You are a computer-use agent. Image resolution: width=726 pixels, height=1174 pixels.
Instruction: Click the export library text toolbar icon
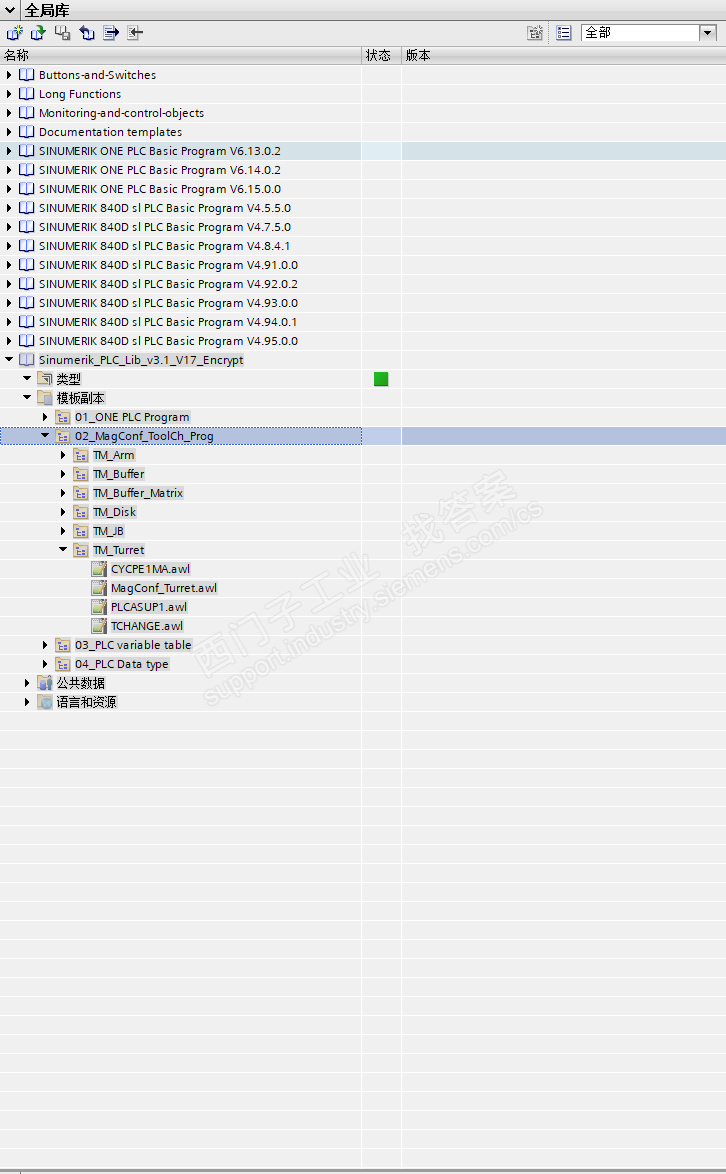(x=111, y=33)
